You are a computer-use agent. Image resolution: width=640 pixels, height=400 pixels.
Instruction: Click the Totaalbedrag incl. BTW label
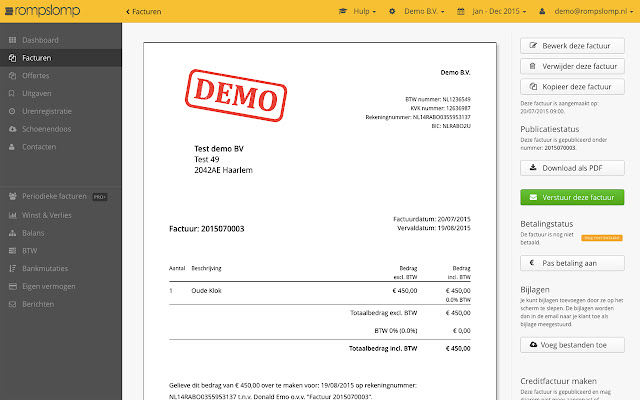pyautogui.click(x=383, y=349)
